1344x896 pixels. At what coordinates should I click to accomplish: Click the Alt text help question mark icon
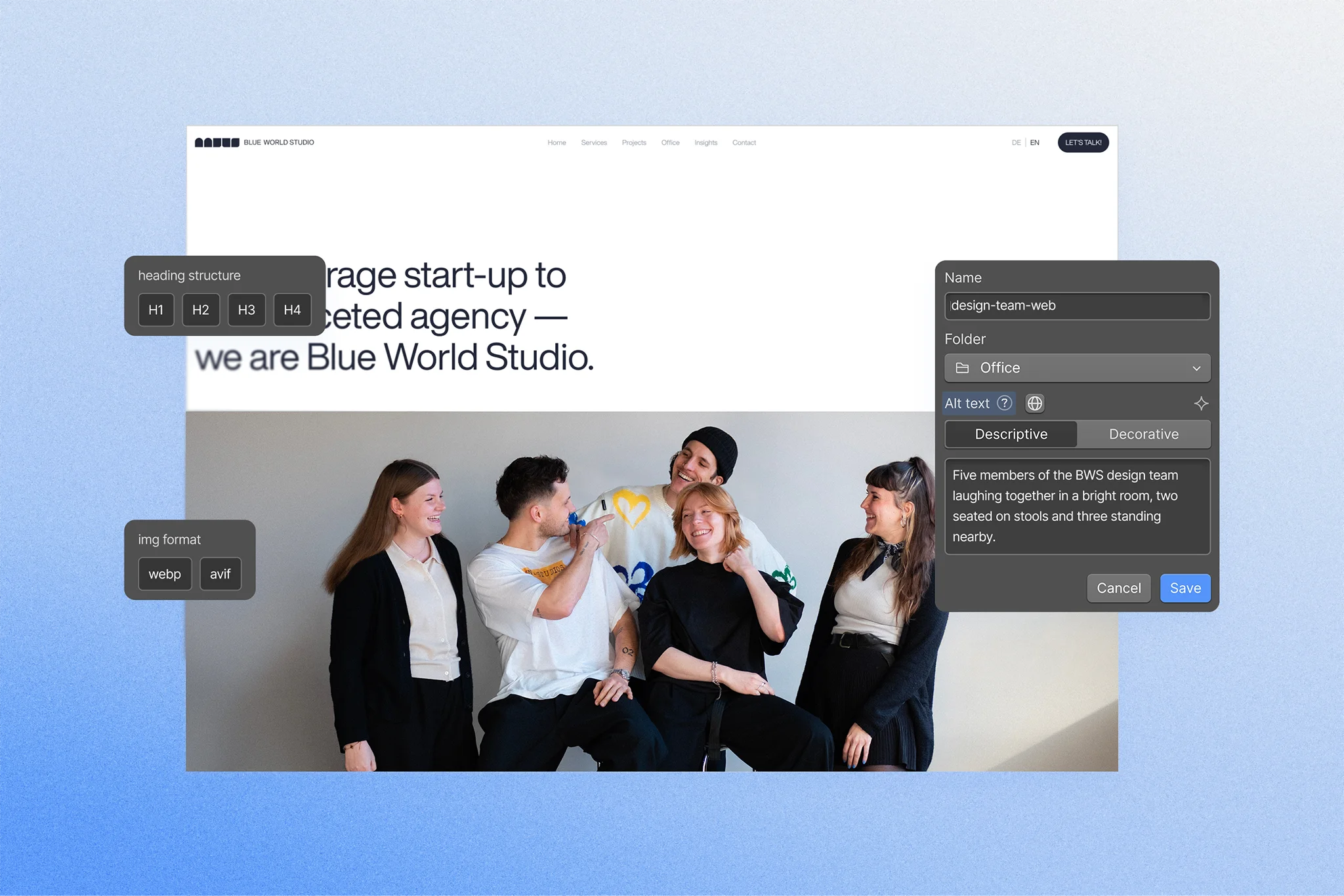click(x=1003, y=403)
